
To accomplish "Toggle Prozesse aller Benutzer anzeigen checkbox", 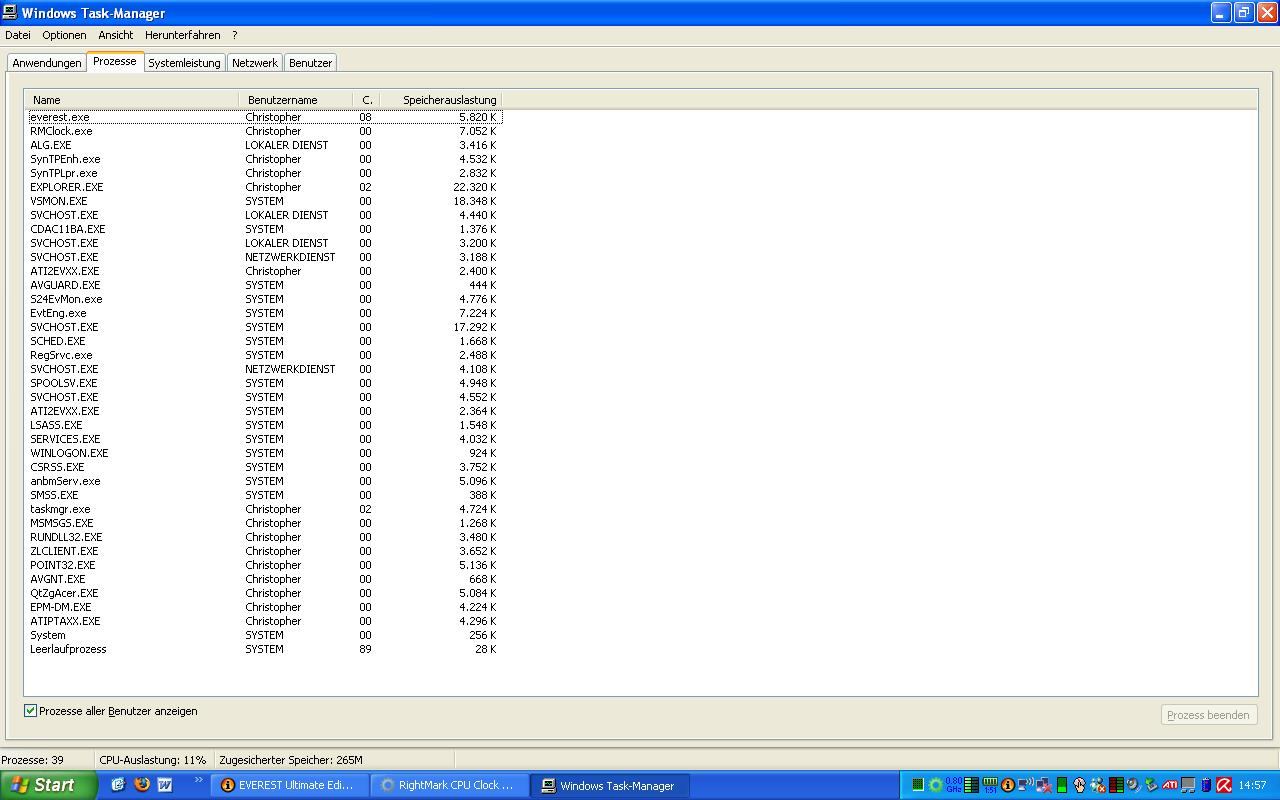I will tap(30, 711).
